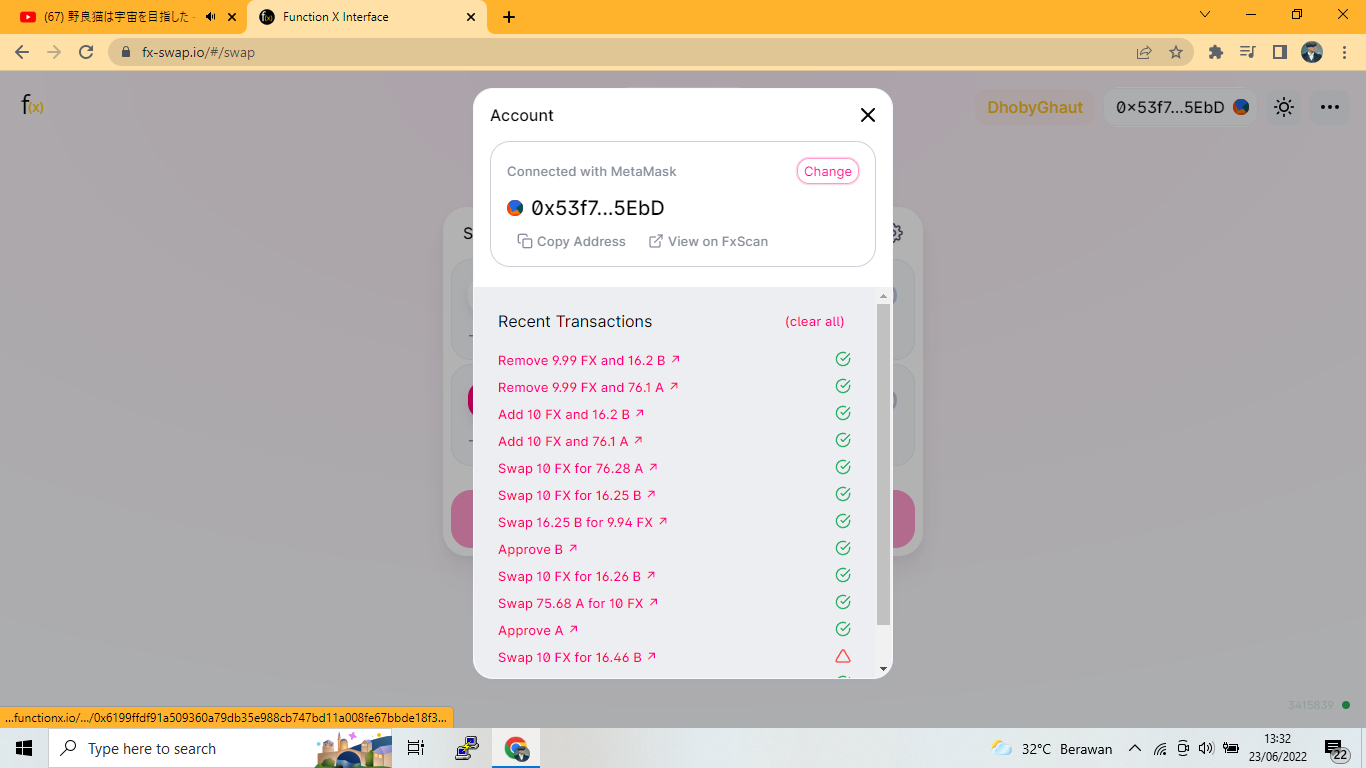Bookmark this page with star icon

pos(1176,52)
